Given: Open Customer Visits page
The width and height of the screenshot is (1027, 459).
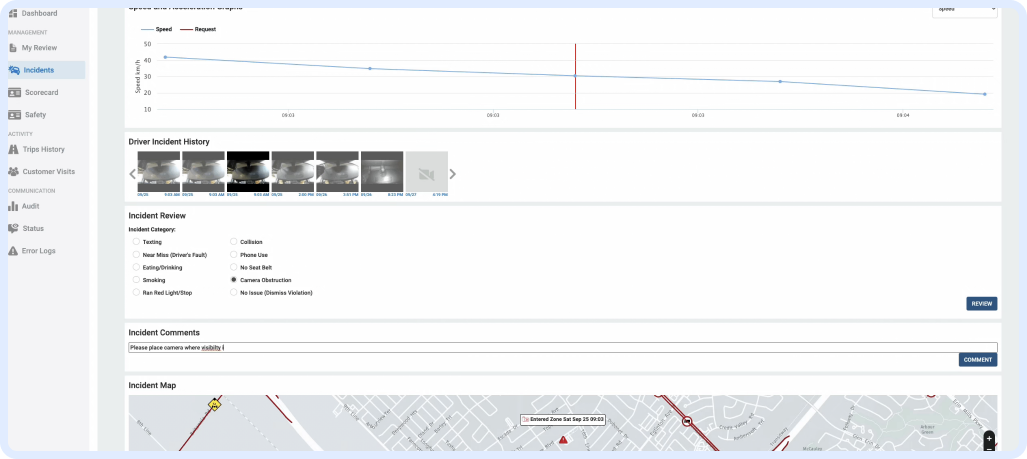Looking at the screenshot, I should point(49,172).
